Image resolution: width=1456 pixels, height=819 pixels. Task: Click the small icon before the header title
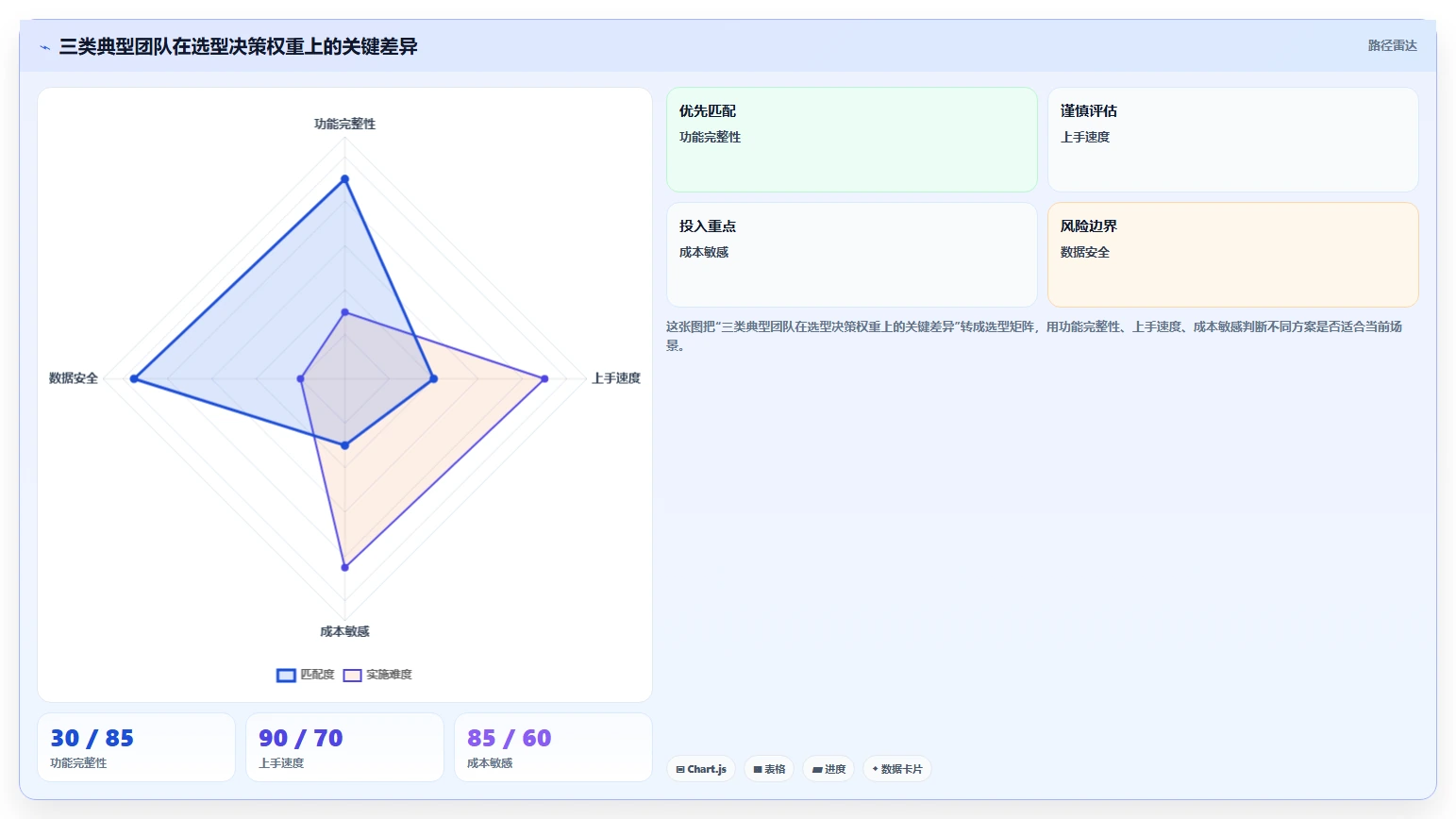[44, 47]
